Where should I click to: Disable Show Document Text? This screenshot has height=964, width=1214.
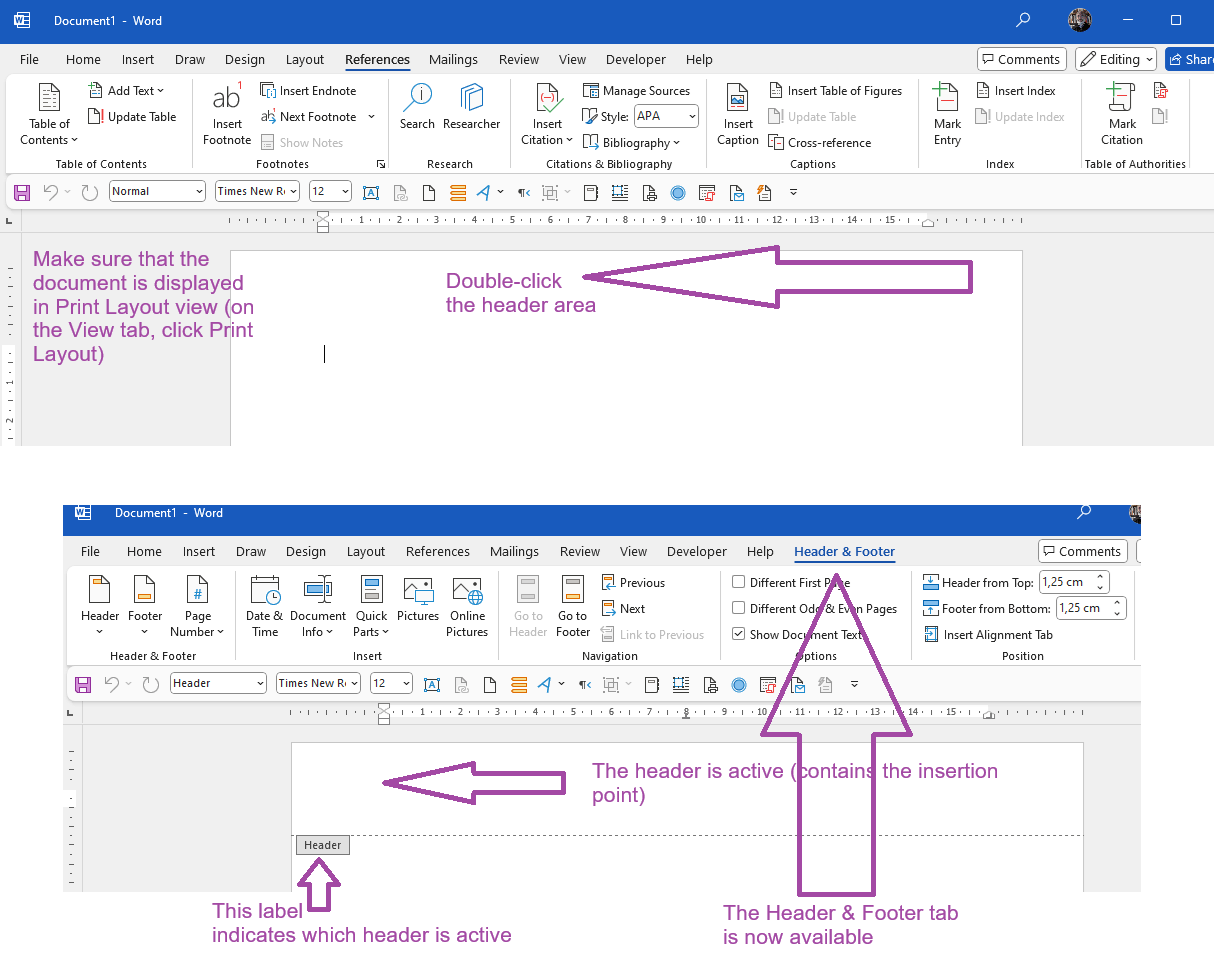pos(738,633)
